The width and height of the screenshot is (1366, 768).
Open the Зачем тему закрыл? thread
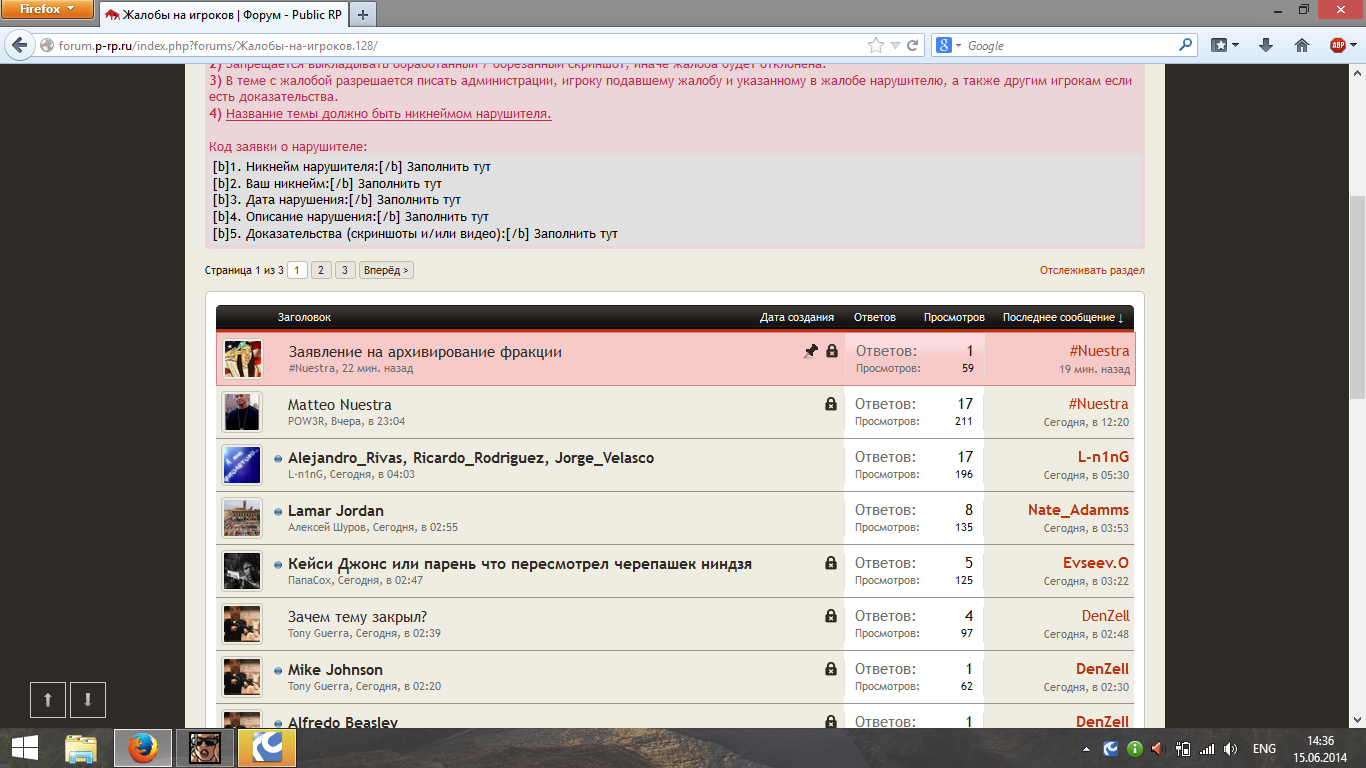click(357, 616)
